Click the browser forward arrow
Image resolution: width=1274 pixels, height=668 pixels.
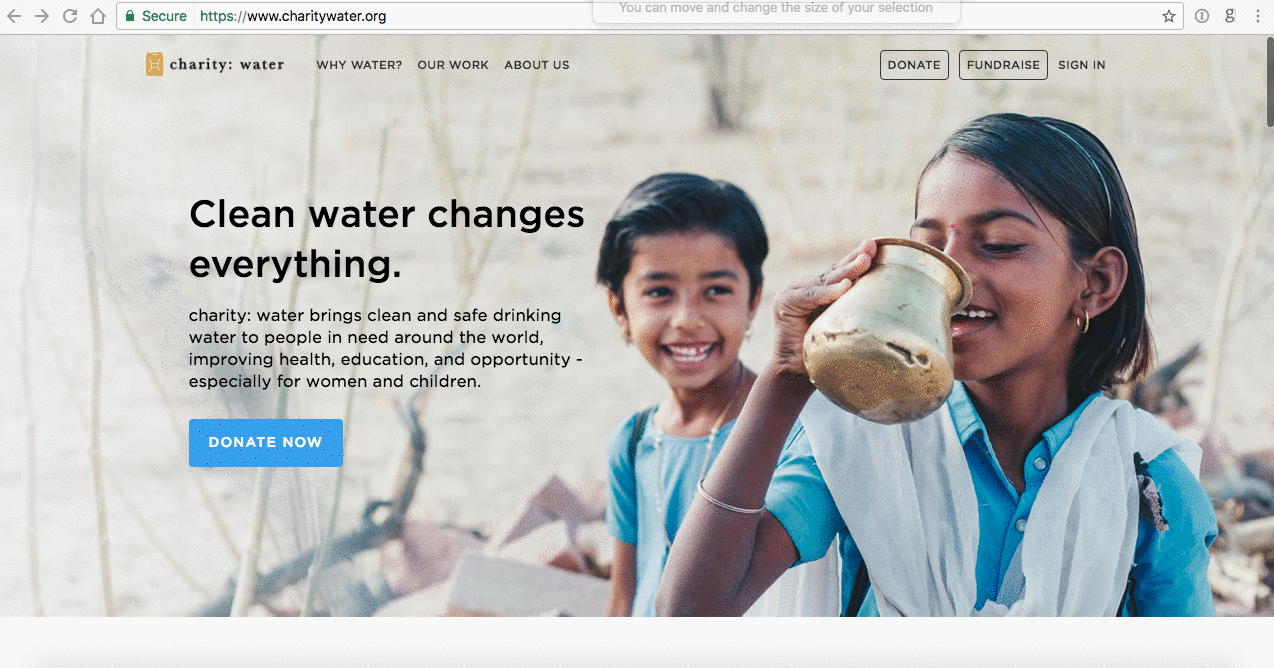42,16
